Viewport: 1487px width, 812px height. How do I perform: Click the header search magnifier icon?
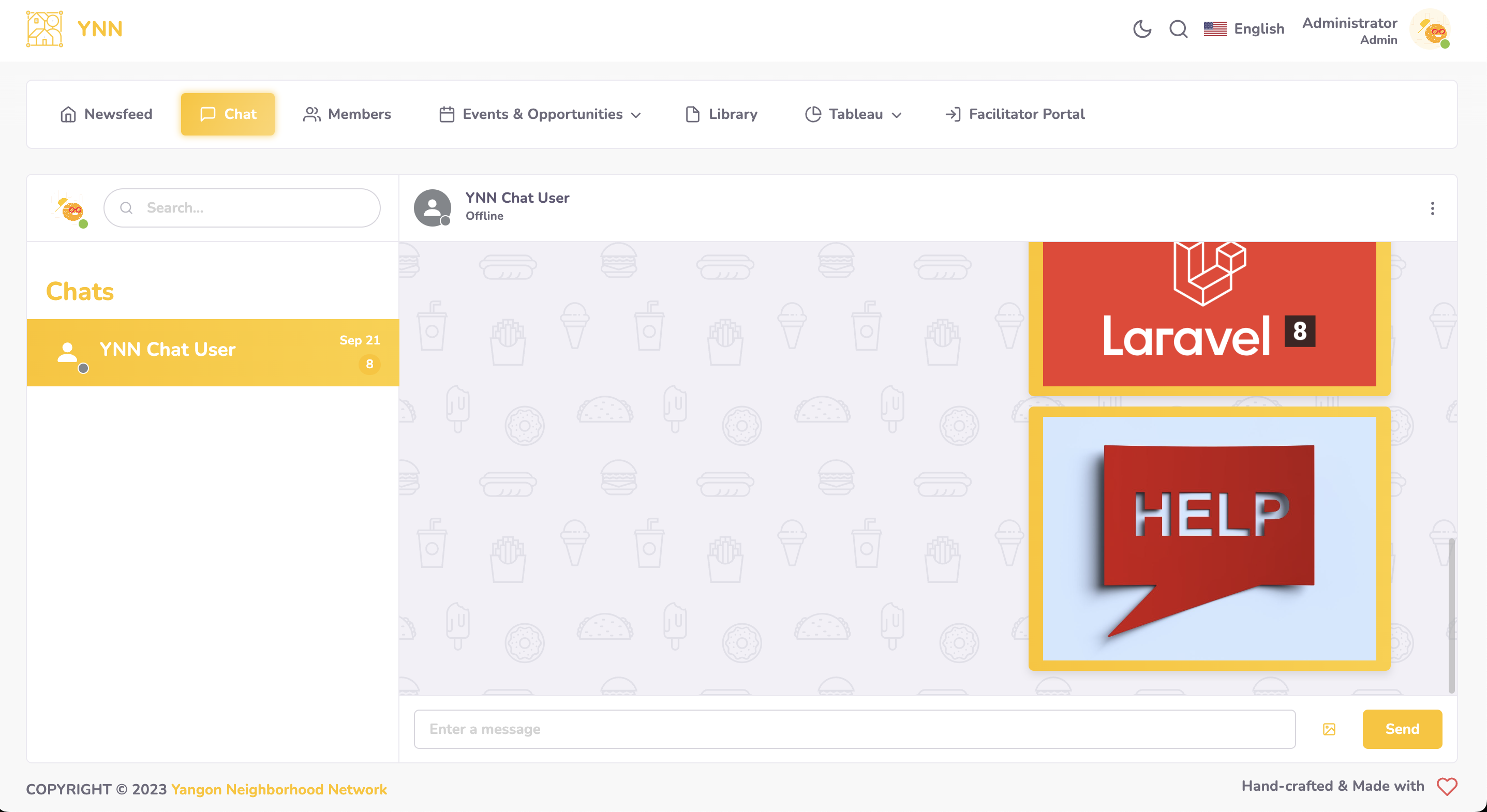tap(1178, 29)
